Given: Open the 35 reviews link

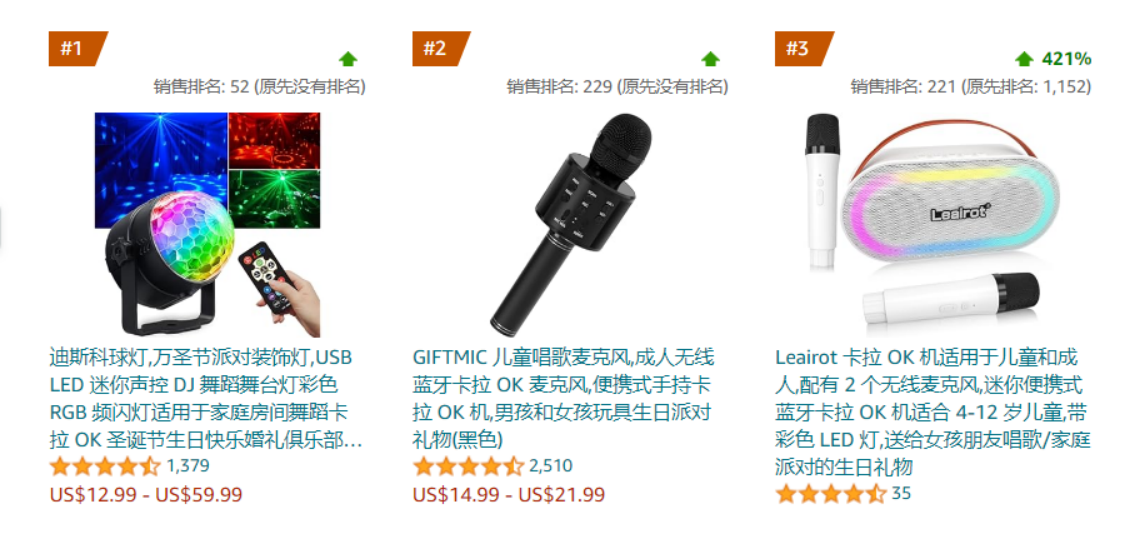Looking at the screenshot, I should (x=902, y=494).
